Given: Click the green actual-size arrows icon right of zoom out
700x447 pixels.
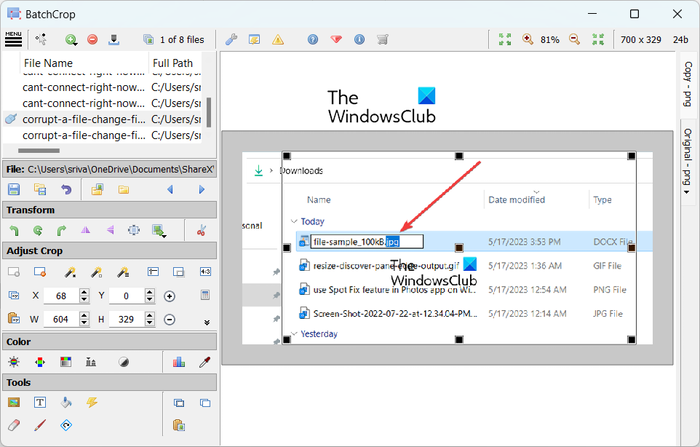Looking at the screenshot, I should 598,39.
